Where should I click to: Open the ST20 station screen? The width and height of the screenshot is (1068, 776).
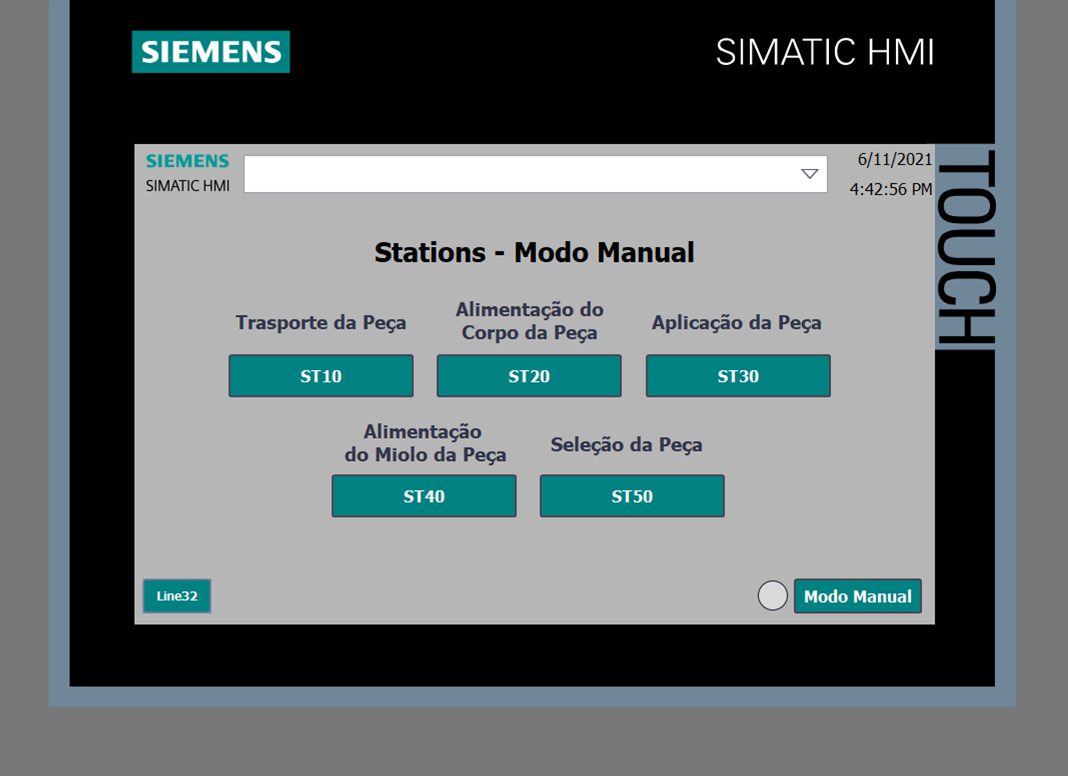529,375
